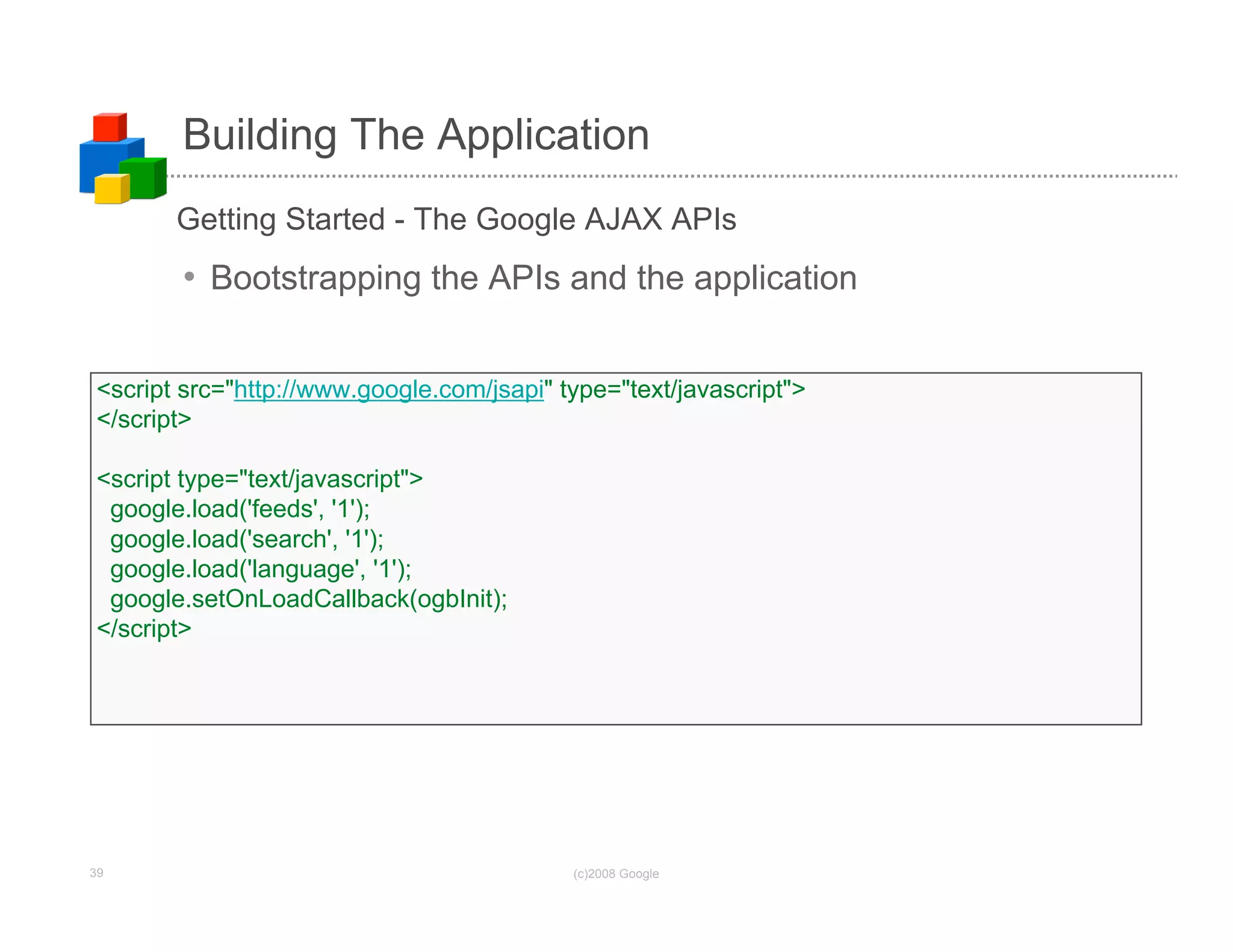Click the google.load('feeds', '1'); code line

click(x=240, y=509)
